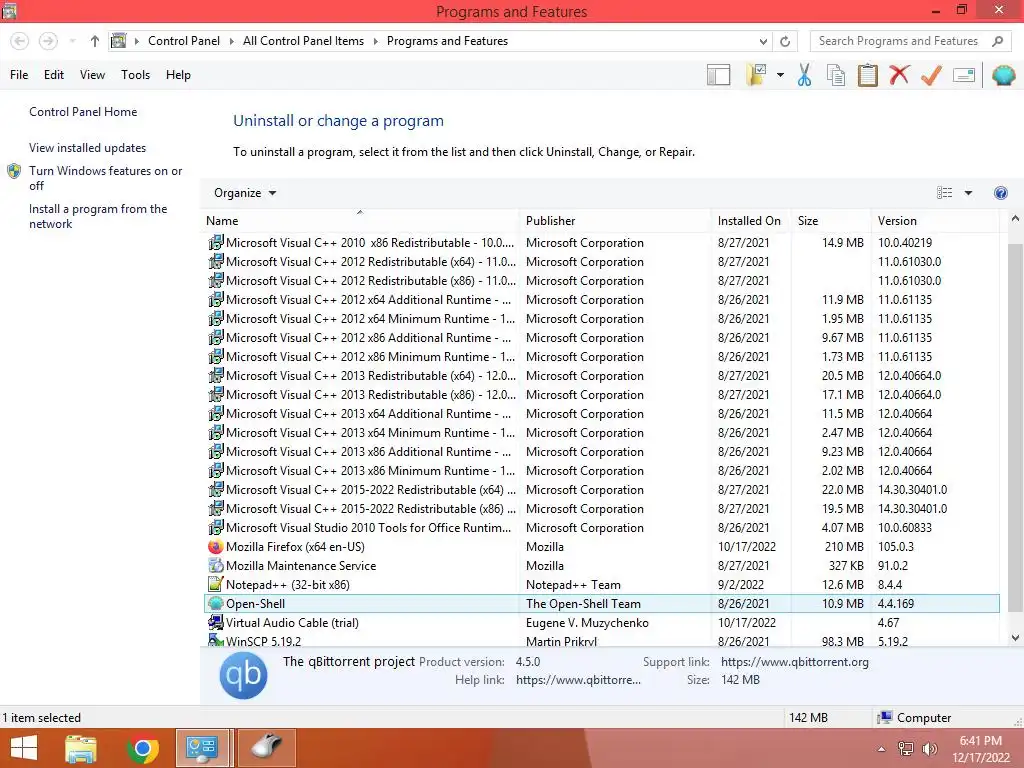This screenshot has width=1024, height=768.
Task: Click the qBittorrent logo in details pane
Action: pyautogui.click(x=243, y=675)
